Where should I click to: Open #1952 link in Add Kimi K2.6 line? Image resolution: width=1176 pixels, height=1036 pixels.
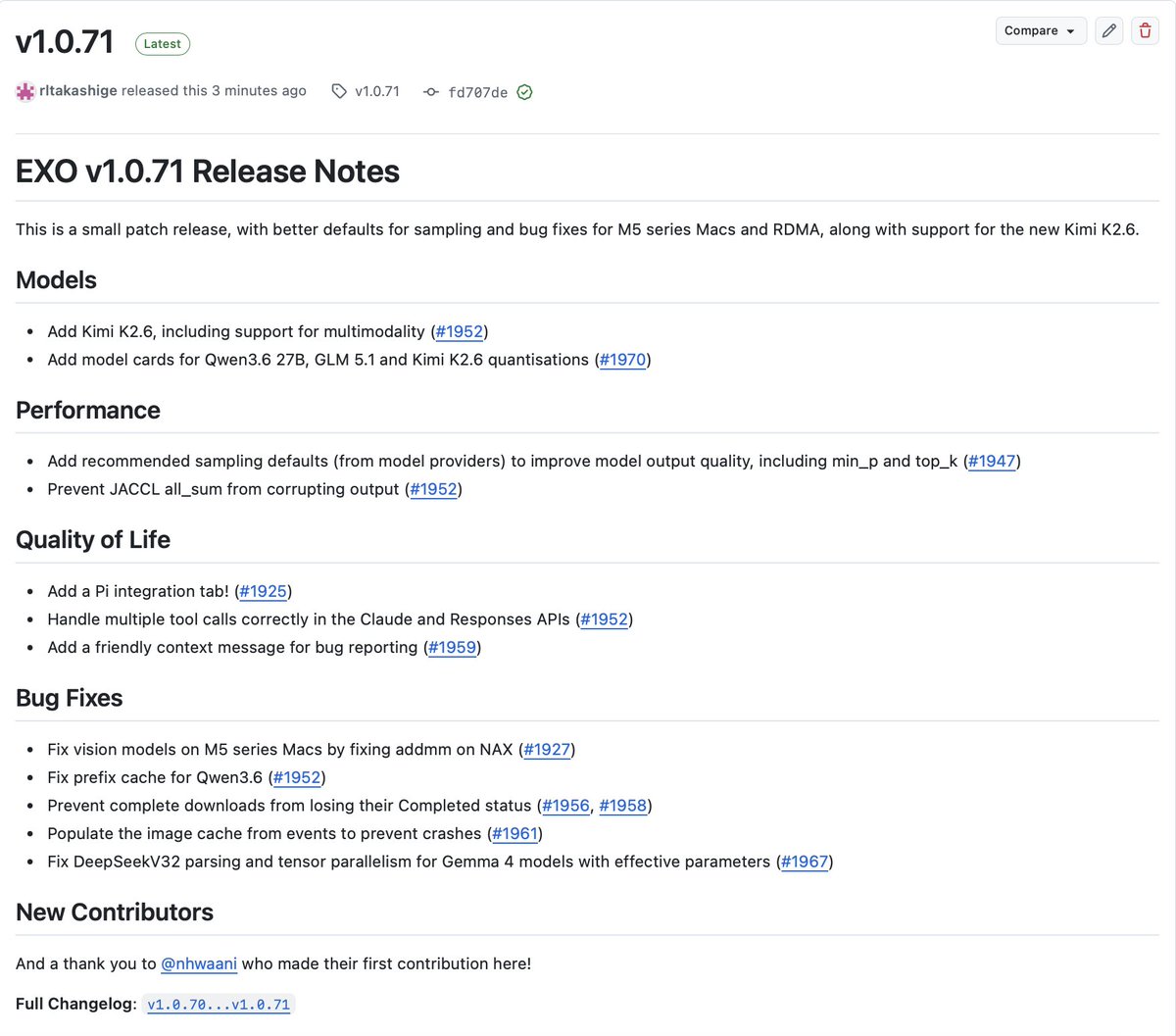tap(460, 331)
